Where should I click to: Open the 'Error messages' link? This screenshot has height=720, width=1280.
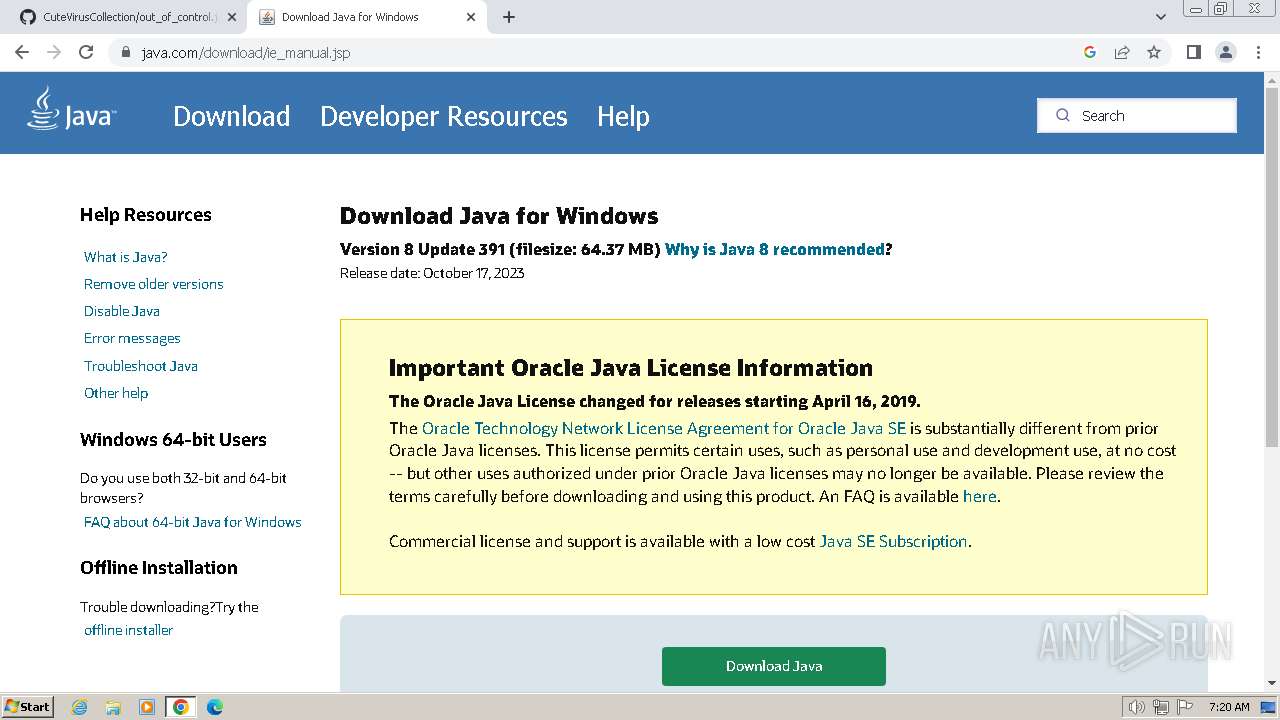(x=132, y=338)
